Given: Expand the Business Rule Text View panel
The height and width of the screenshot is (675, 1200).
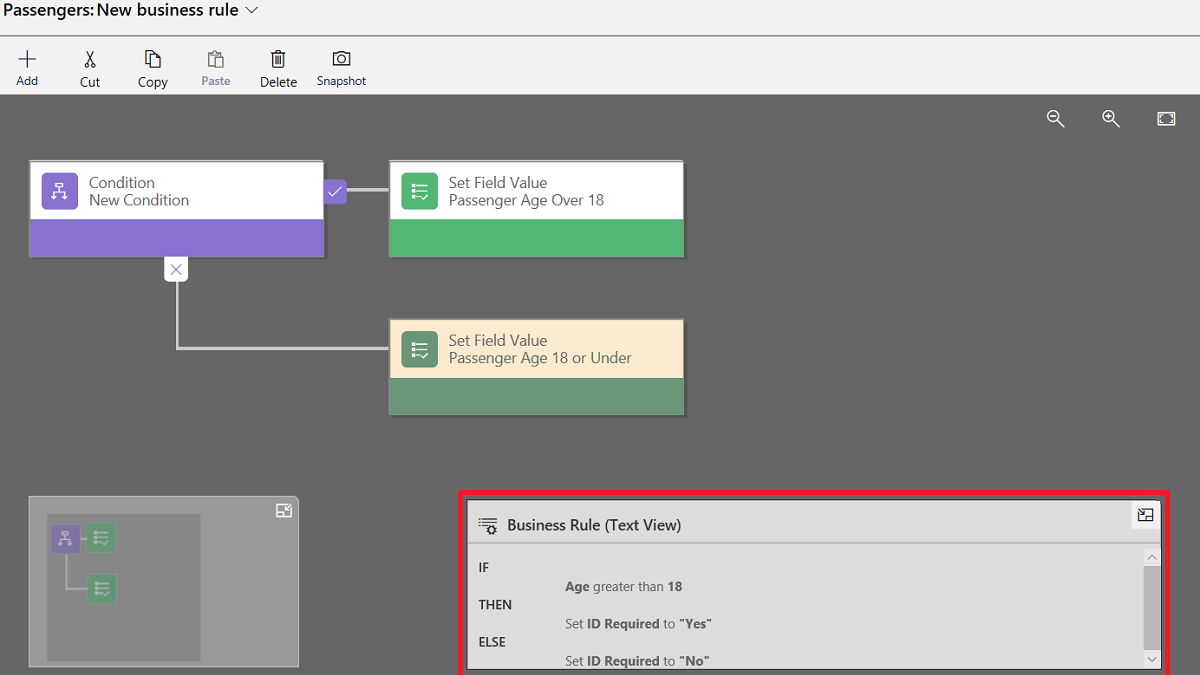Looking at the screenshot, I should pos(1145,515).
